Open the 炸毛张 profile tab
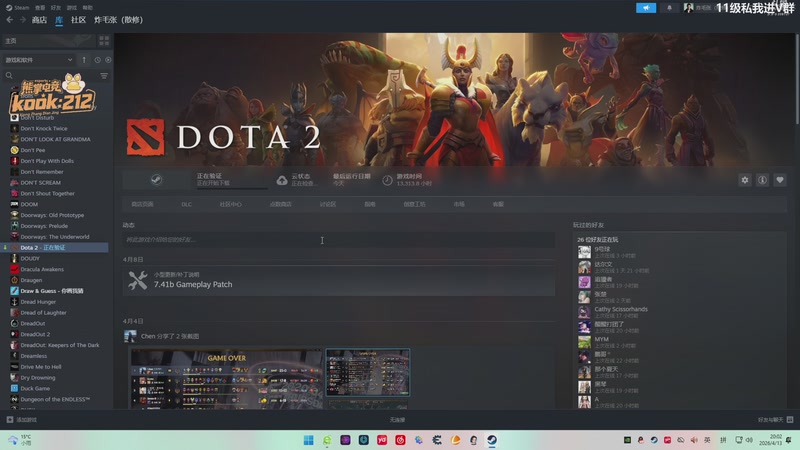The height and width of the screenshot is (450, 800). pos(118,20)
